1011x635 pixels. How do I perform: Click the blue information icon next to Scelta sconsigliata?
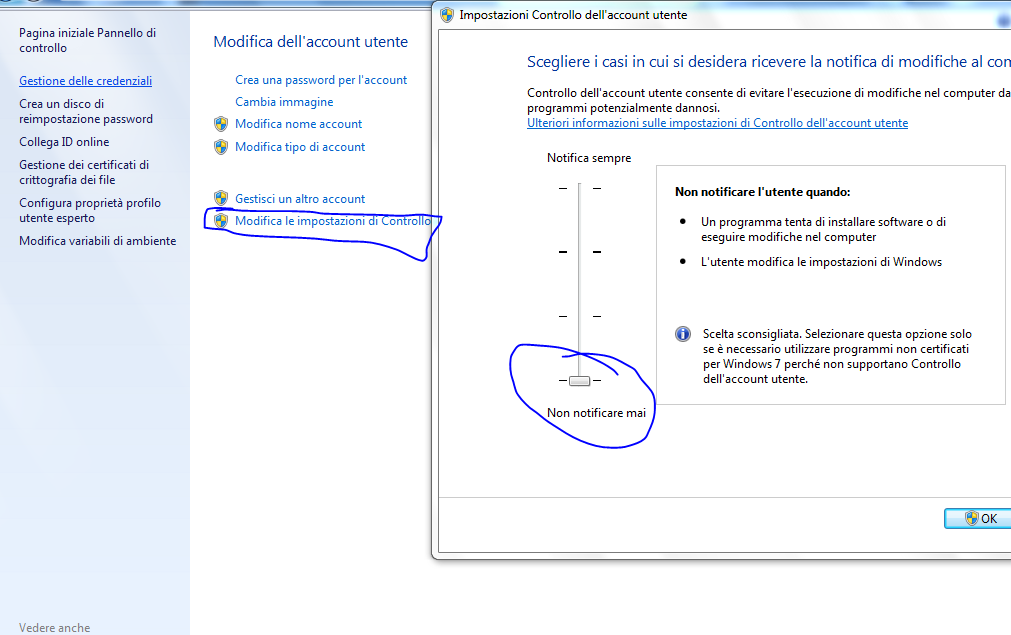[x=683, y=334]
